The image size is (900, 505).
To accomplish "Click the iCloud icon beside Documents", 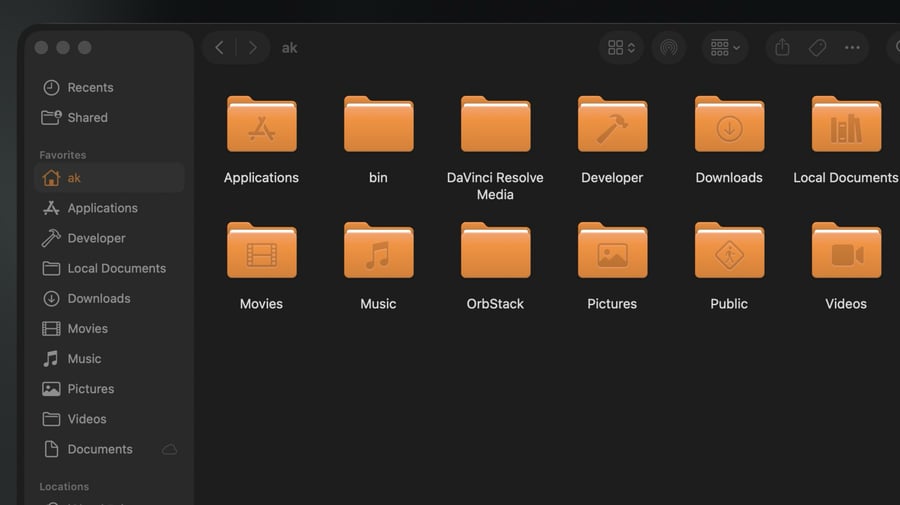I will click(x=169, y=449).
